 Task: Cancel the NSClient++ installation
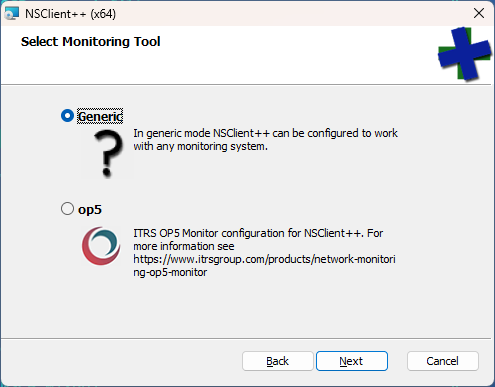(x=442, y=361)
